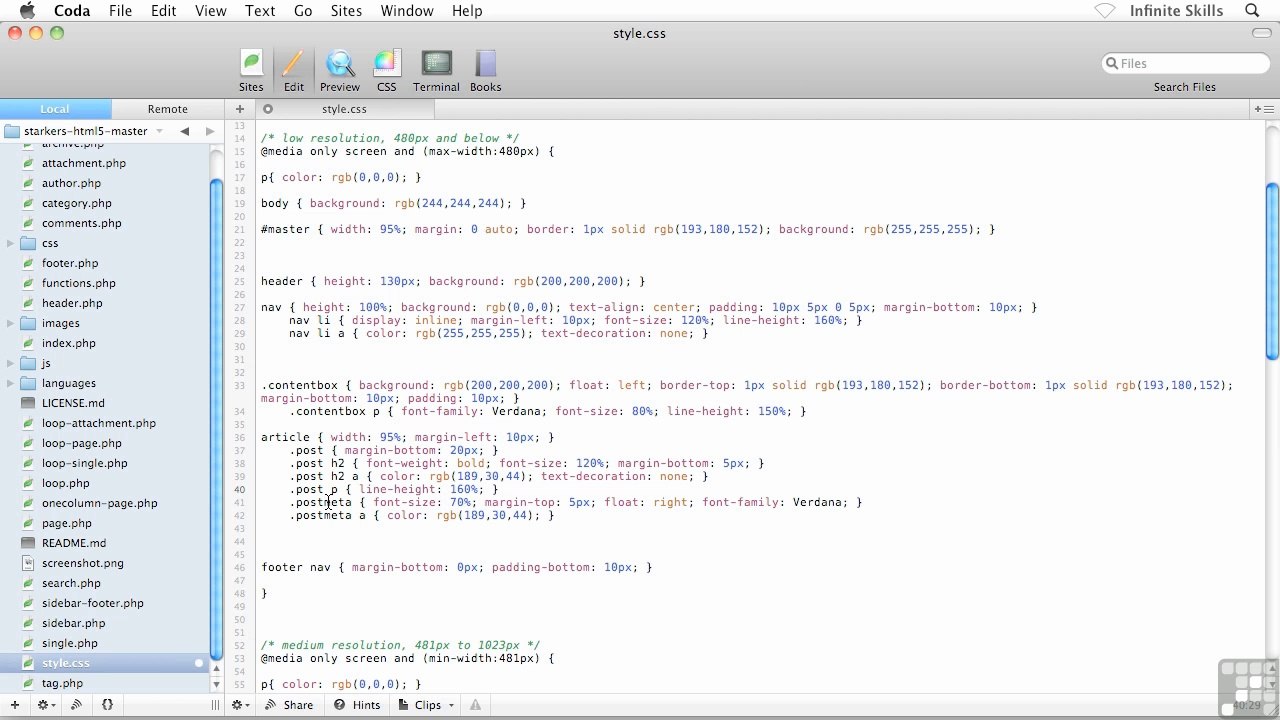Open the Text menu
1280x720 pixels.
click(x=260, y=11)
